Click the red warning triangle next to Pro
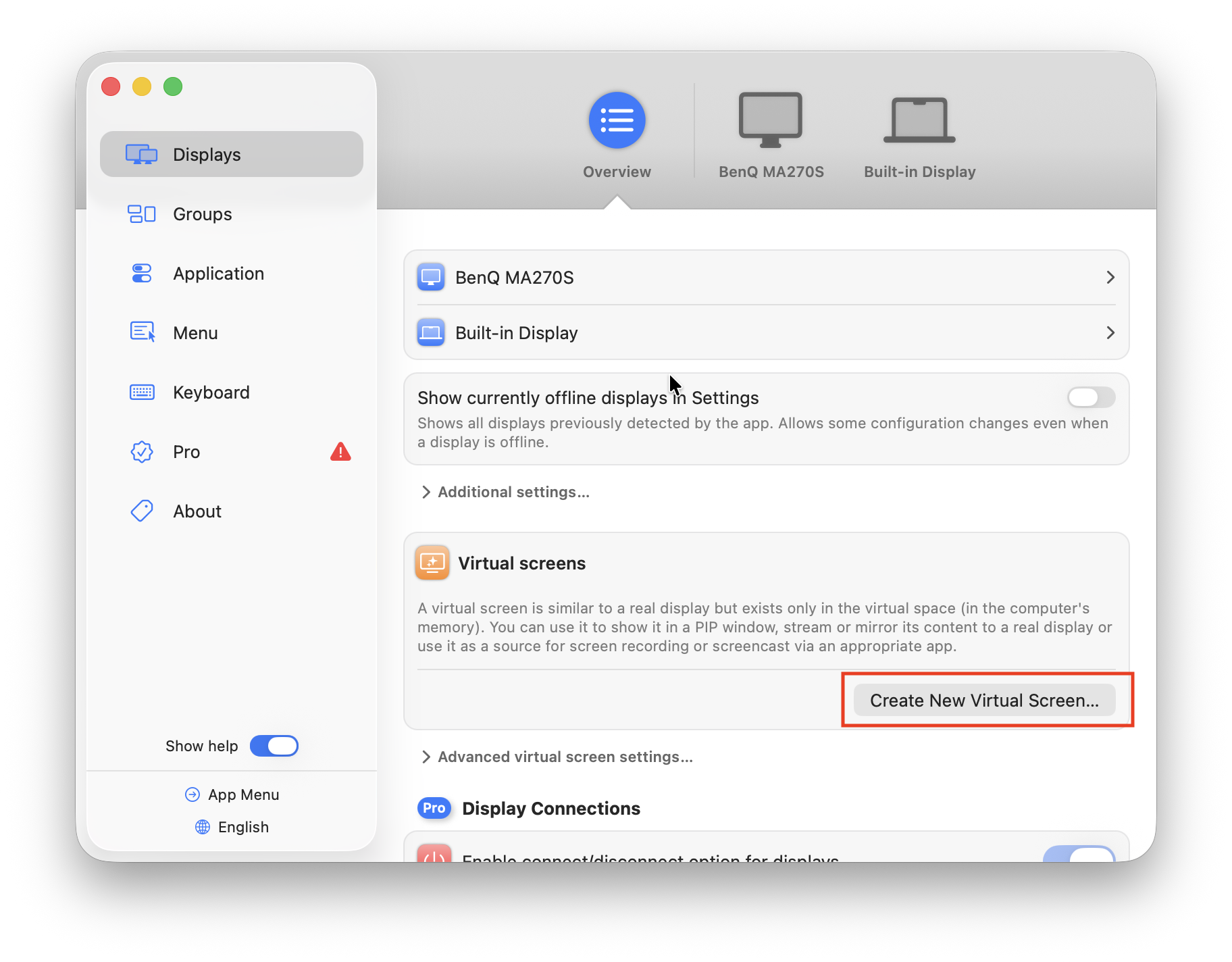The height and width of the screenshot is (962, 1232). (340, 451)
